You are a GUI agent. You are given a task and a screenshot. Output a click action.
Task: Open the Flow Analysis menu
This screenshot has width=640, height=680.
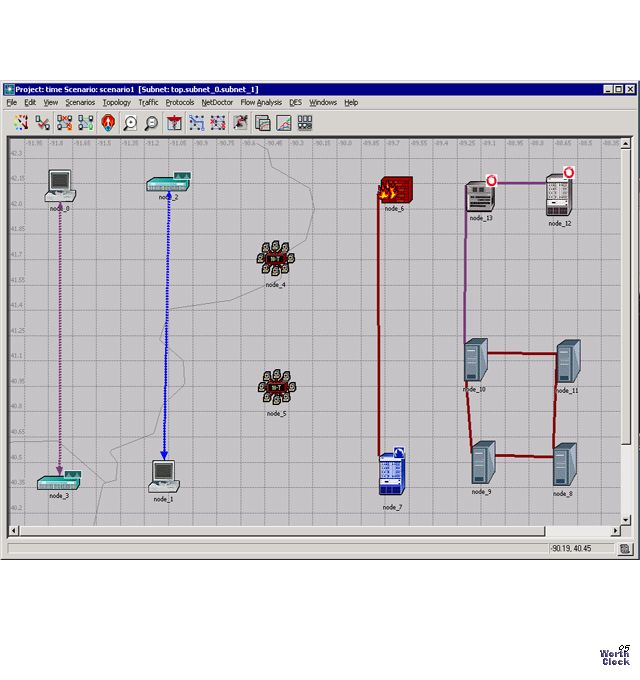261,102
